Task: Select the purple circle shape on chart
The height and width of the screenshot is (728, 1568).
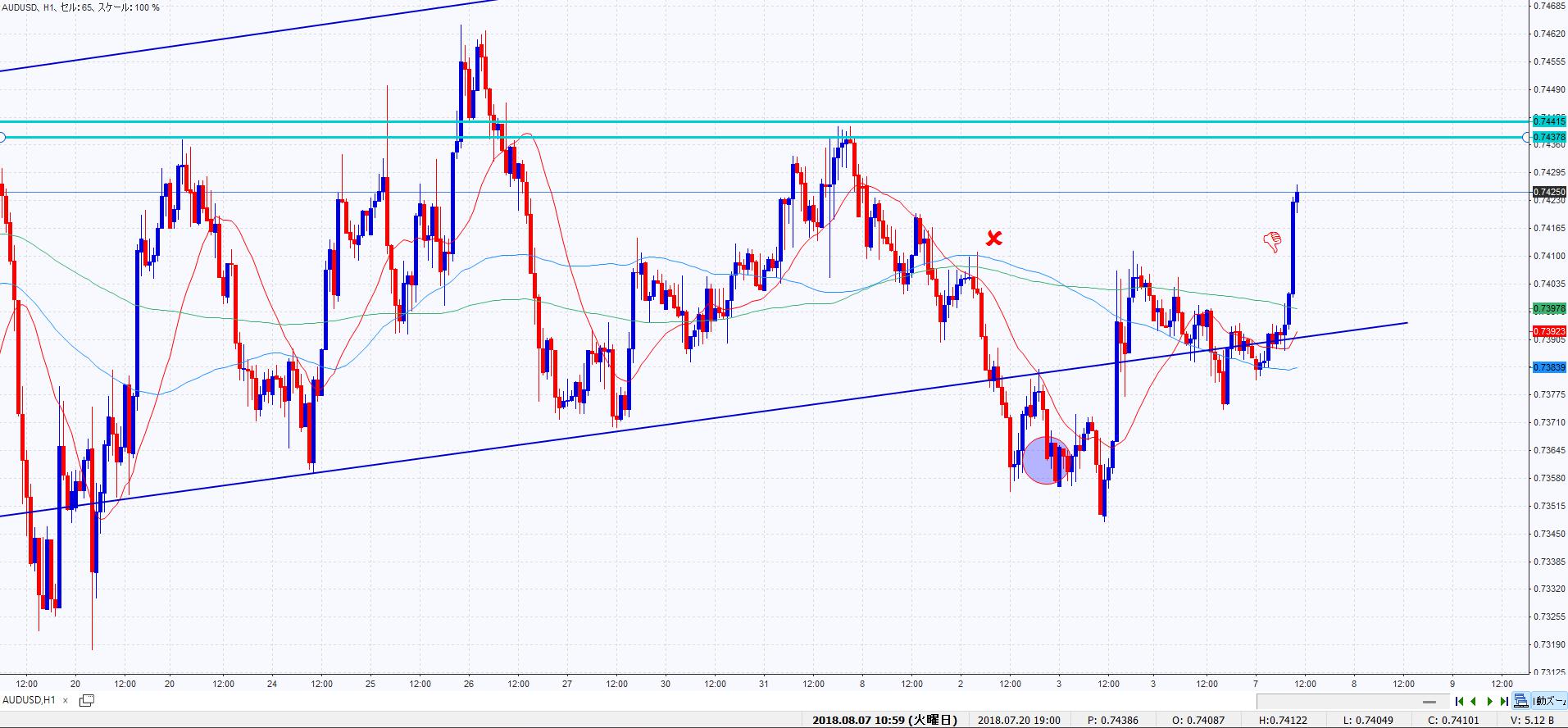Action: [x=1046, y=460]
